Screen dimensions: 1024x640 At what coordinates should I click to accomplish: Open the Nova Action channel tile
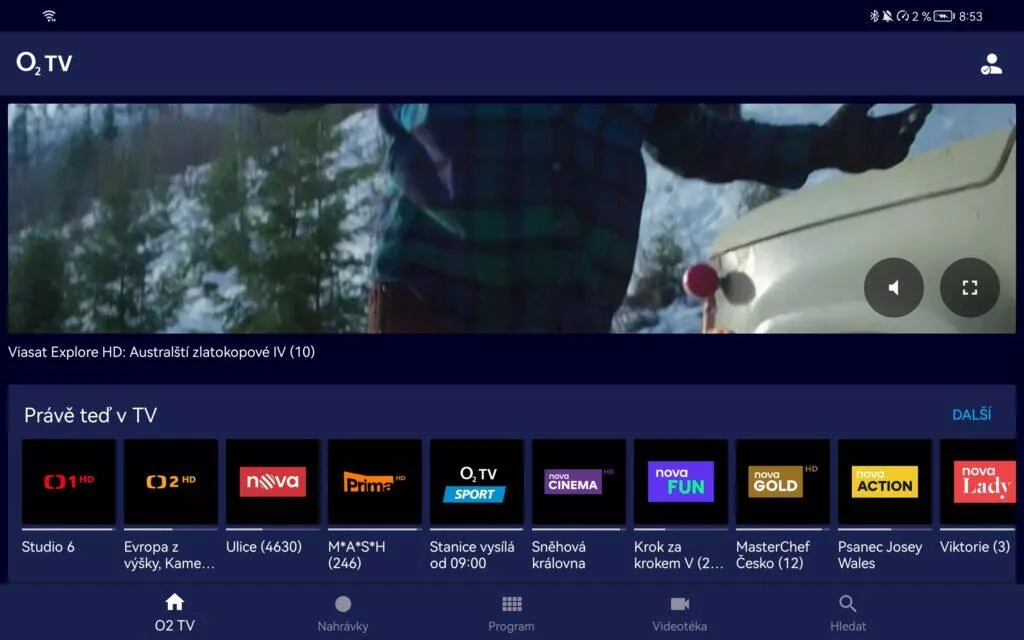pos(885,482)
